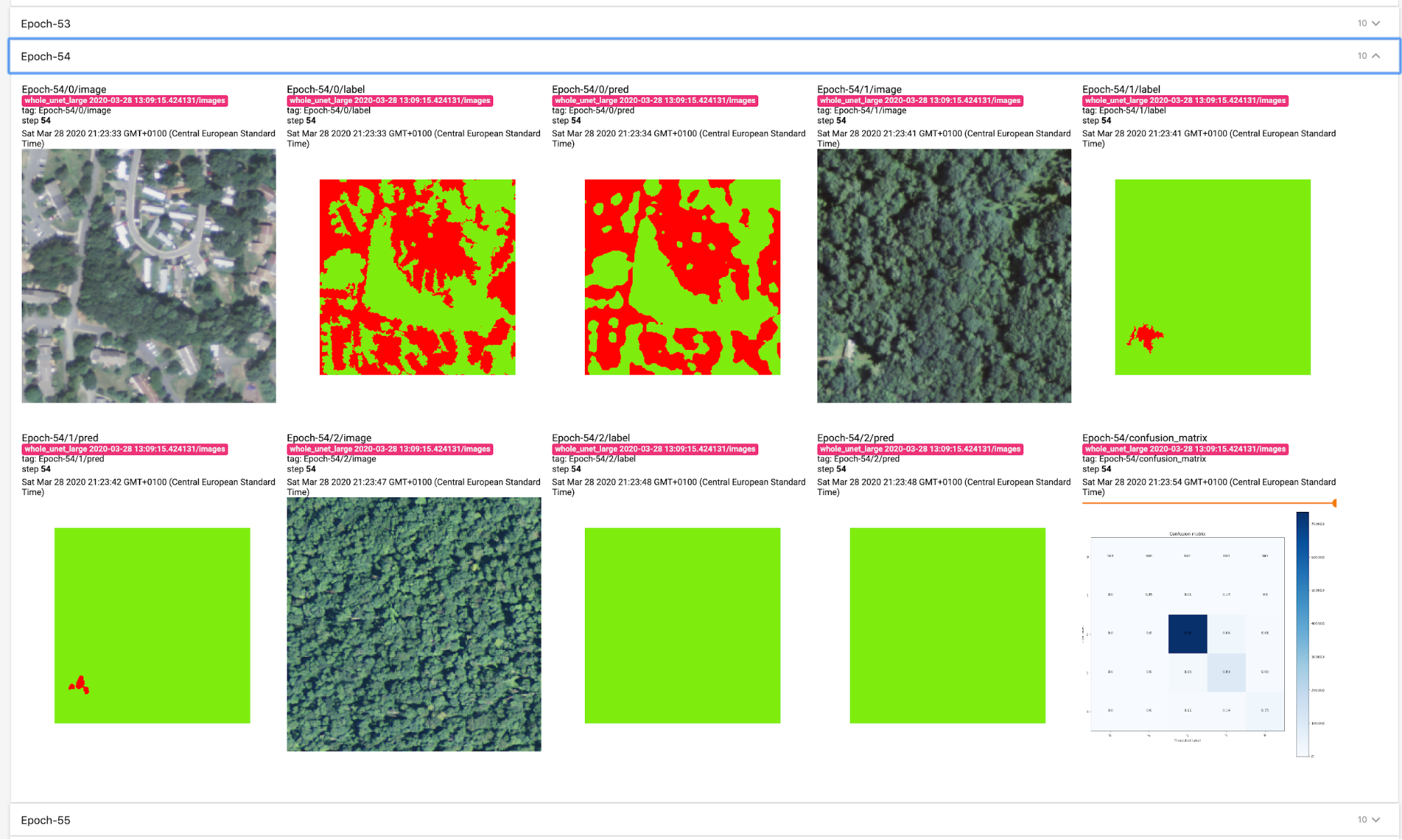Open the Epoch-54/1/pred green mask

(152, 625)
